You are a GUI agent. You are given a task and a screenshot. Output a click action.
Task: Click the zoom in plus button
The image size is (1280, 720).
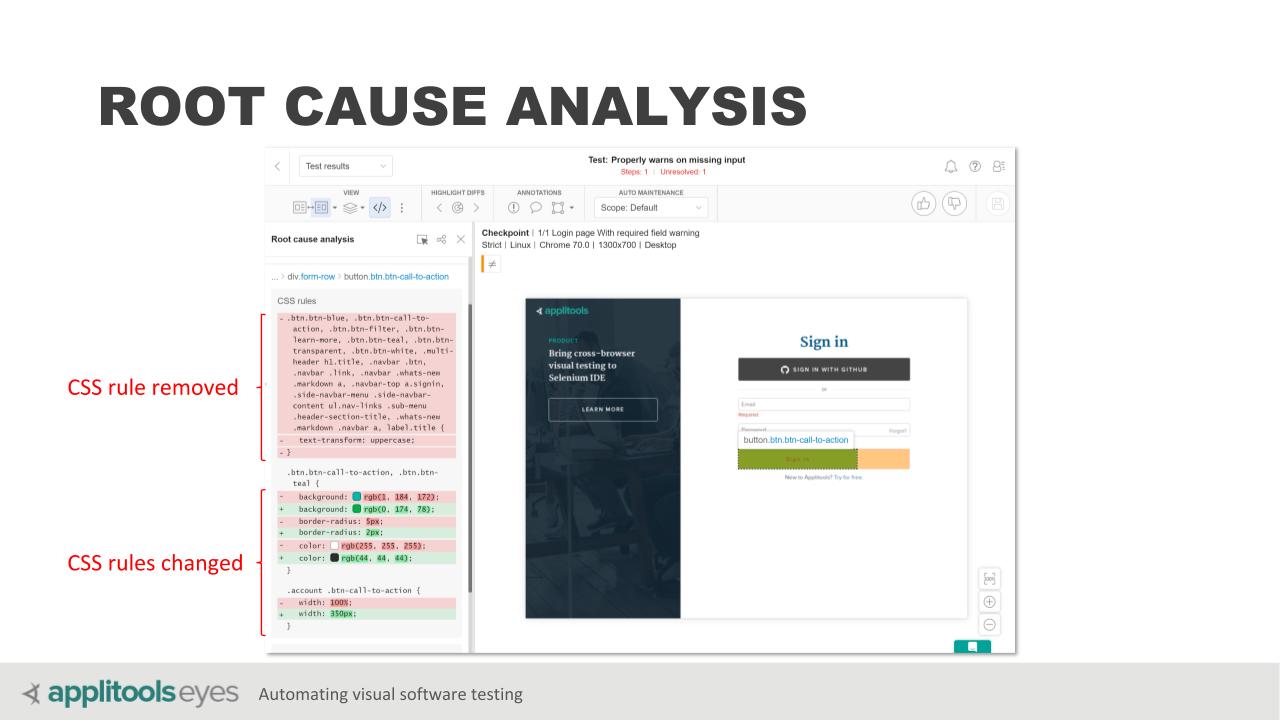tap(989, 601)
